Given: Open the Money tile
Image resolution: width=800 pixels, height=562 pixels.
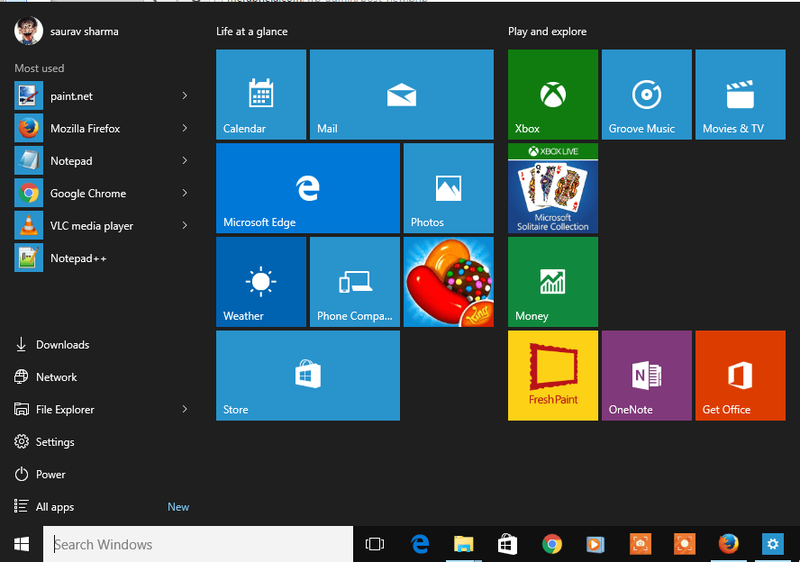Looking at the screenshot, I should [x=553, y=282].
